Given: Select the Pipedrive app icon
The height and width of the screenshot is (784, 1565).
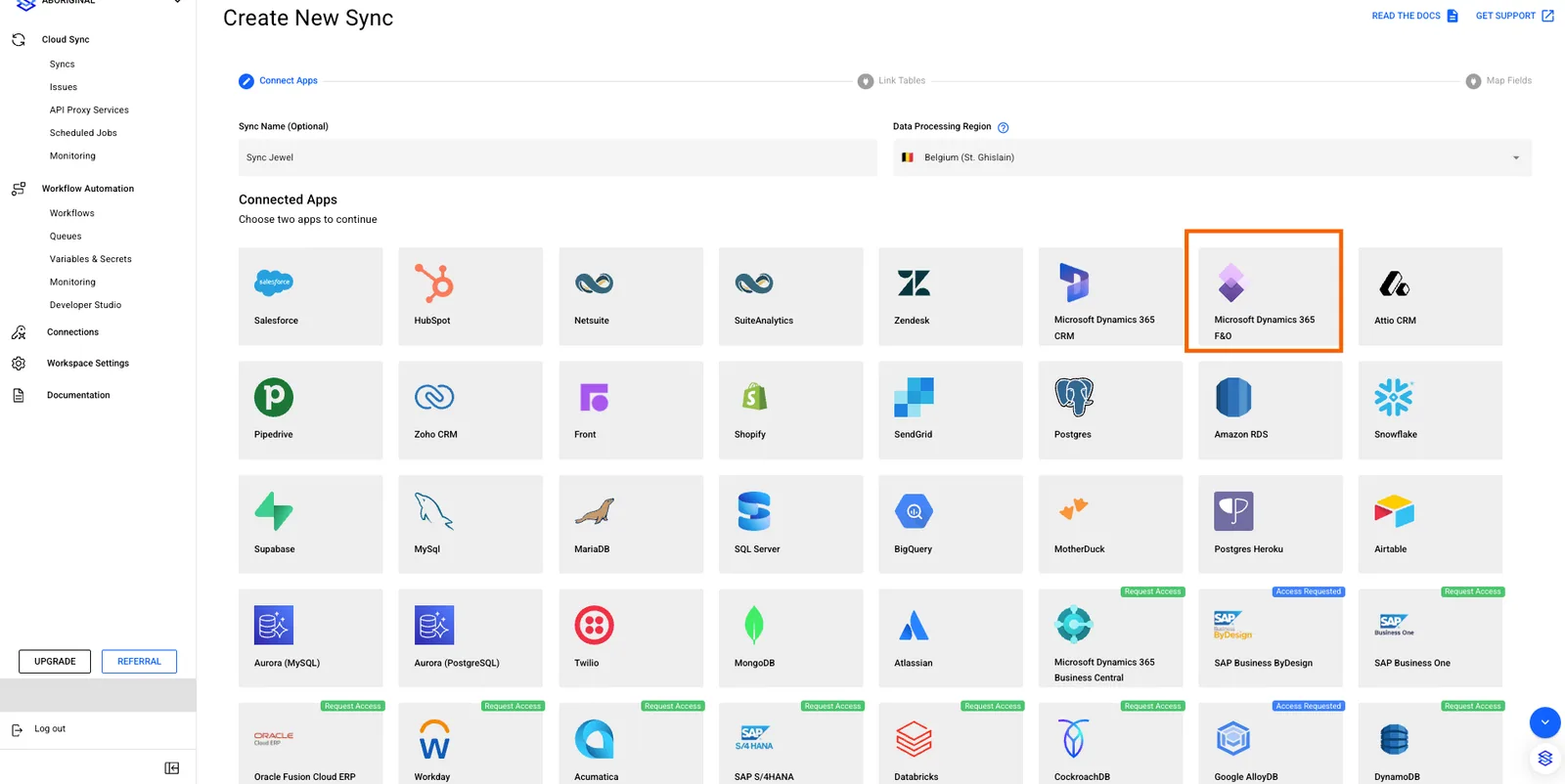Looking at the screenshot, I should (274, 397).
